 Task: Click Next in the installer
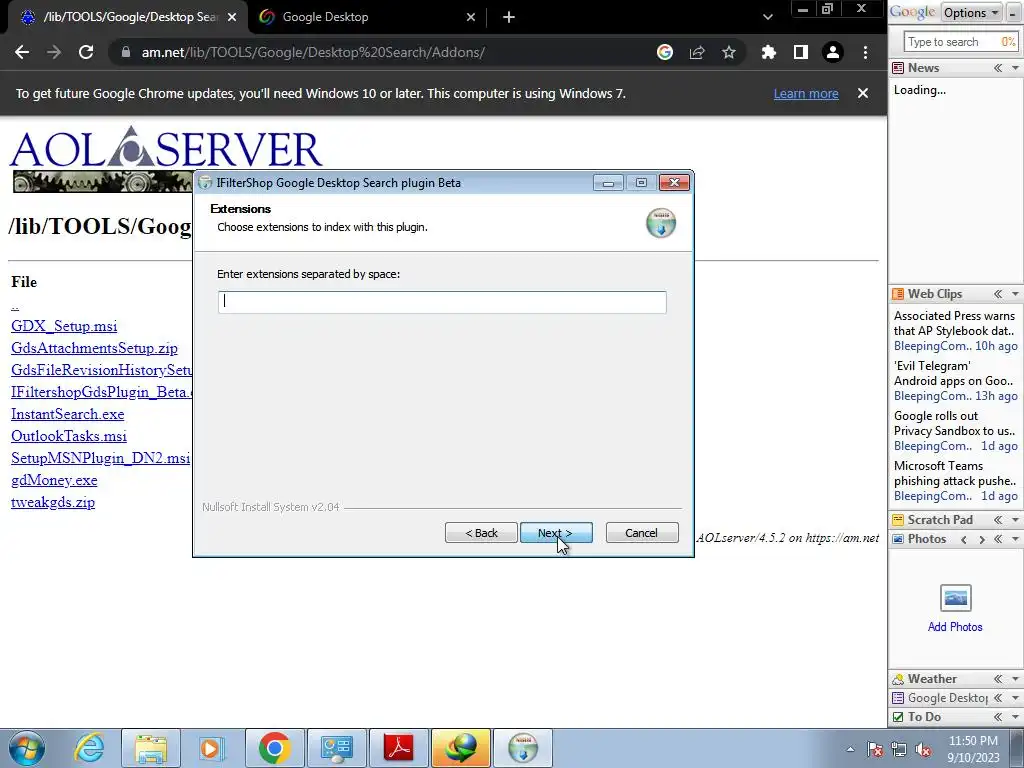click(556, 533)
